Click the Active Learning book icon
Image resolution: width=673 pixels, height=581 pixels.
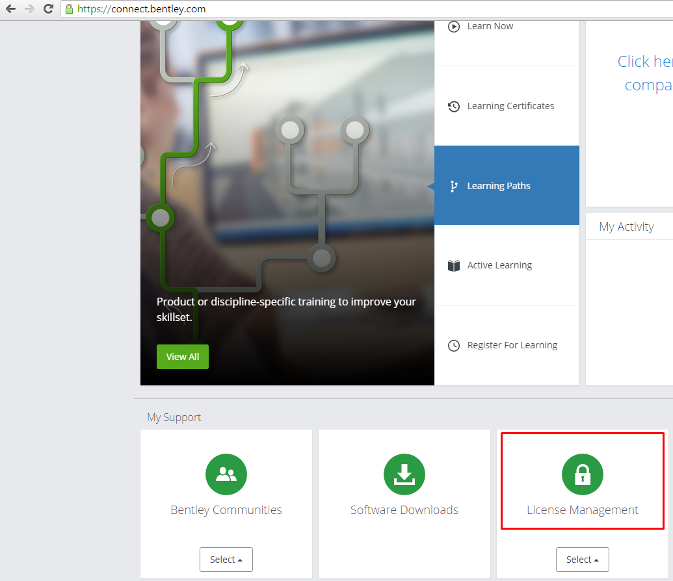tap(454, 266)
